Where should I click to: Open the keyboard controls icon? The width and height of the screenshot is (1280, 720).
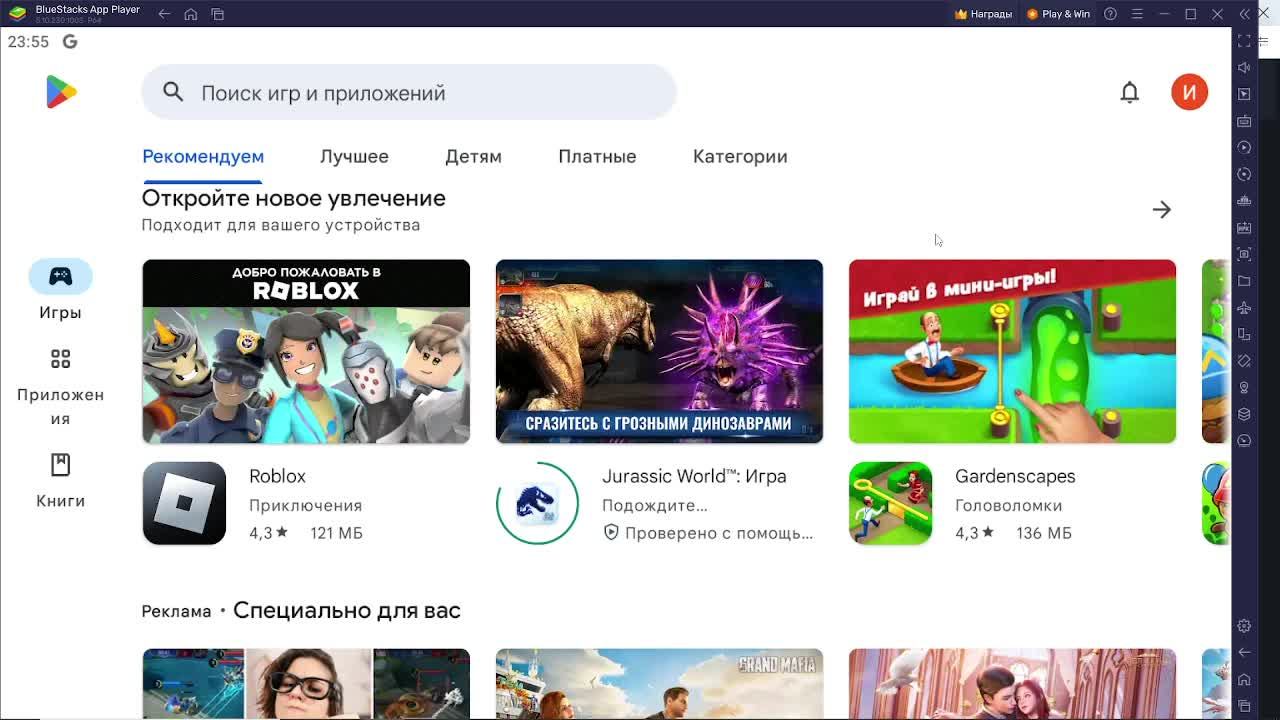pyautogui.click(x=1244, y=121)
